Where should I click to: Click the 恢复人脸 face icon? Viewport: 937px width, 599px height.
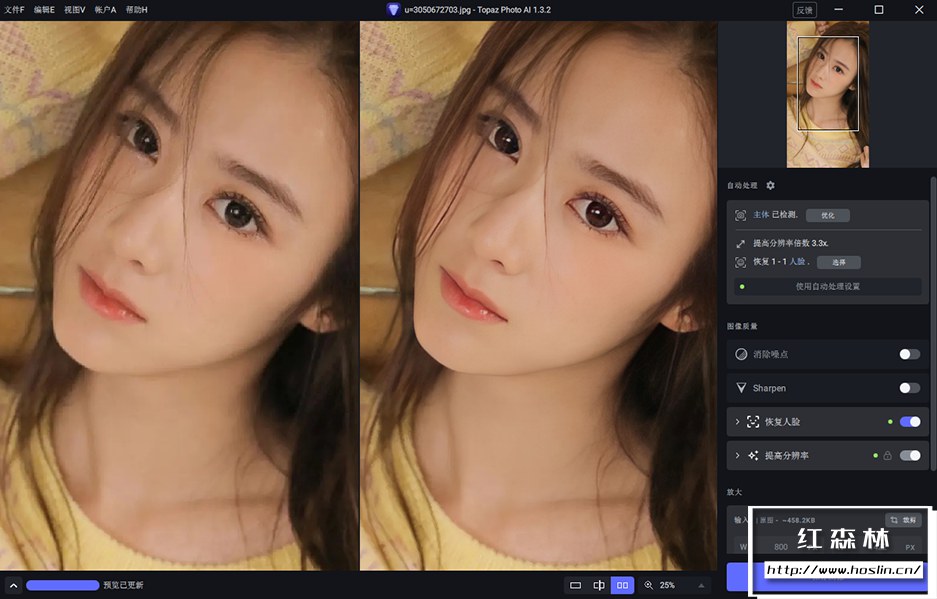point(753,421)
